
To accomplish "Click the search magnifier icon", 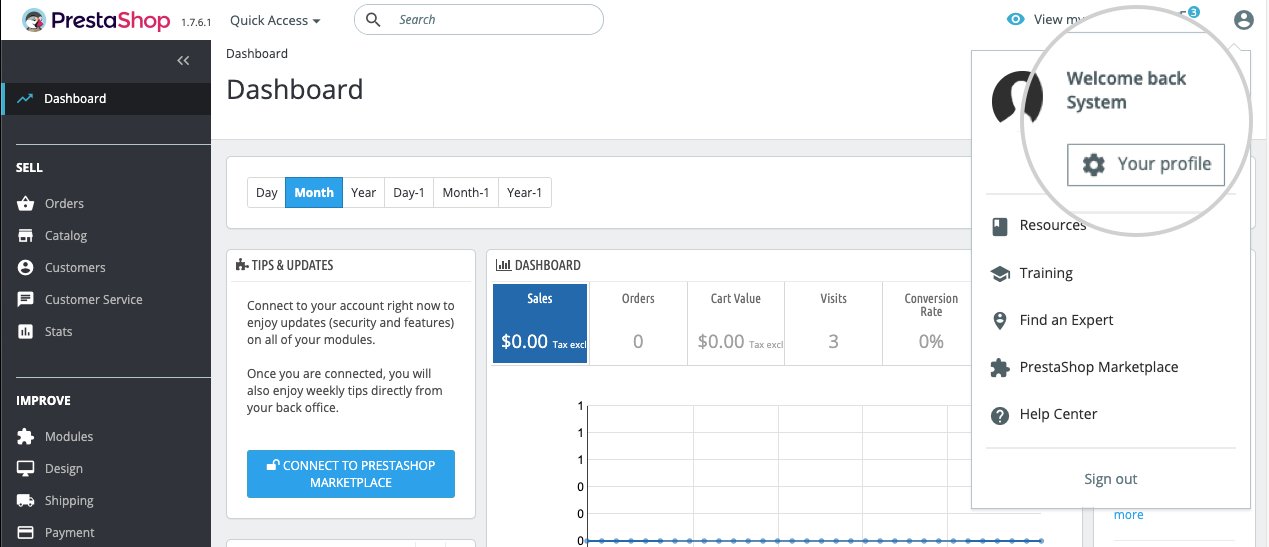I will click(373, 19).
